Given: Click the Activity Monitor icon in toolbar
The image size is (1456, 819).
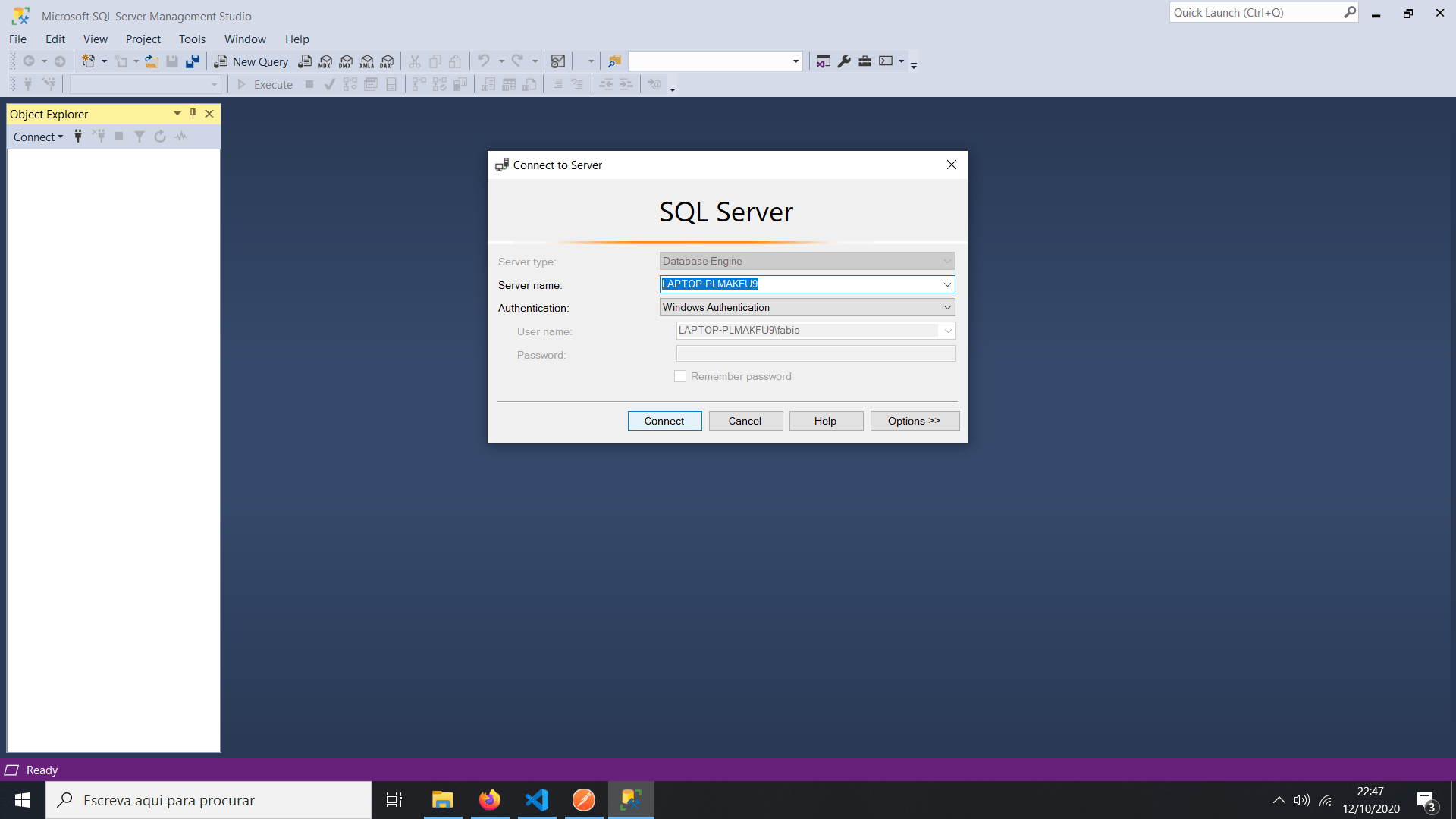Looking at the screenshot, I should 558,61.
